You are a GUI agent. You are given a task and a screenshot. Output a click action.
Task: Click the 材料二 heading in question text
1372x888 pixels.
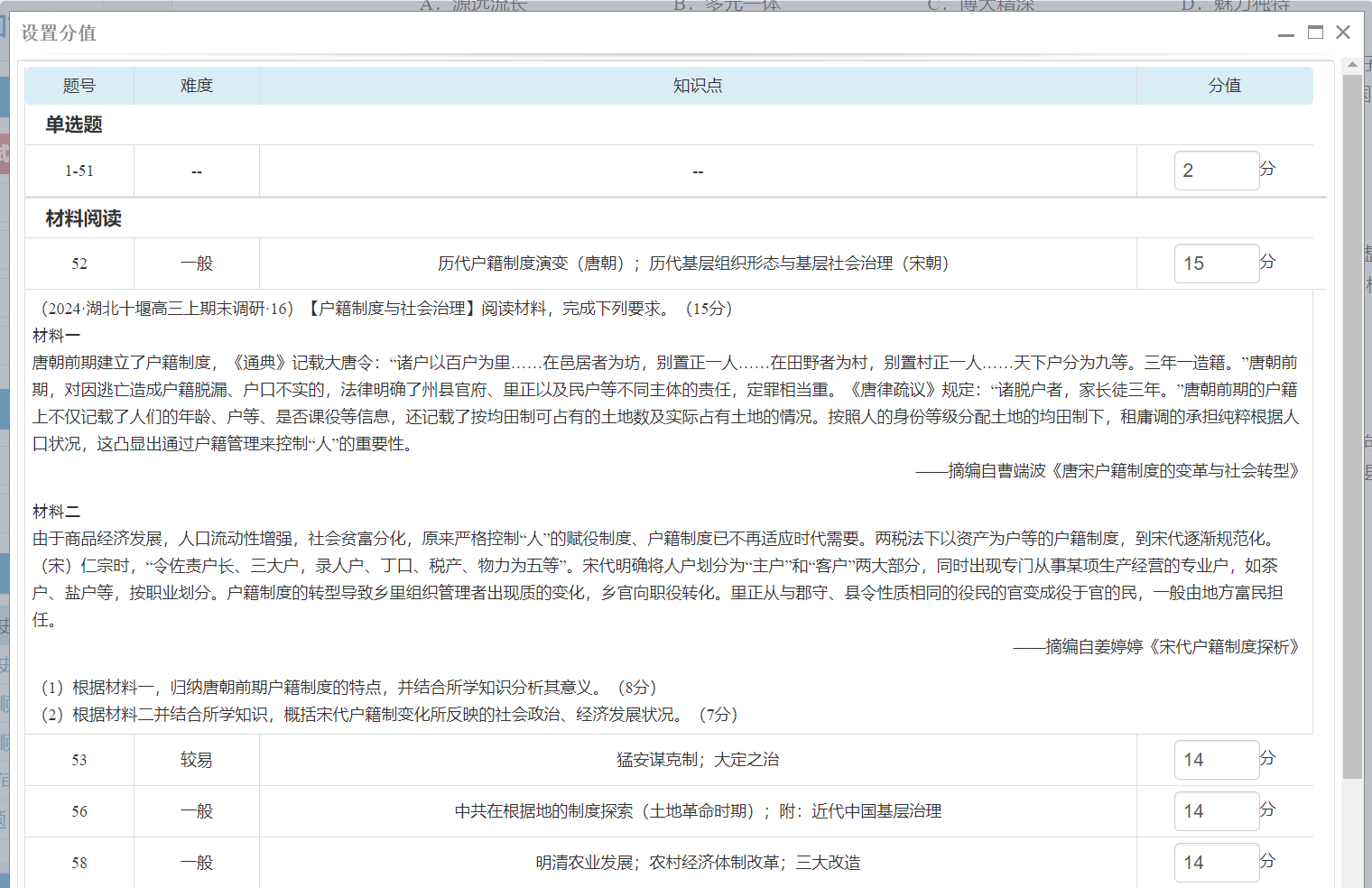(x=56, y=512)
